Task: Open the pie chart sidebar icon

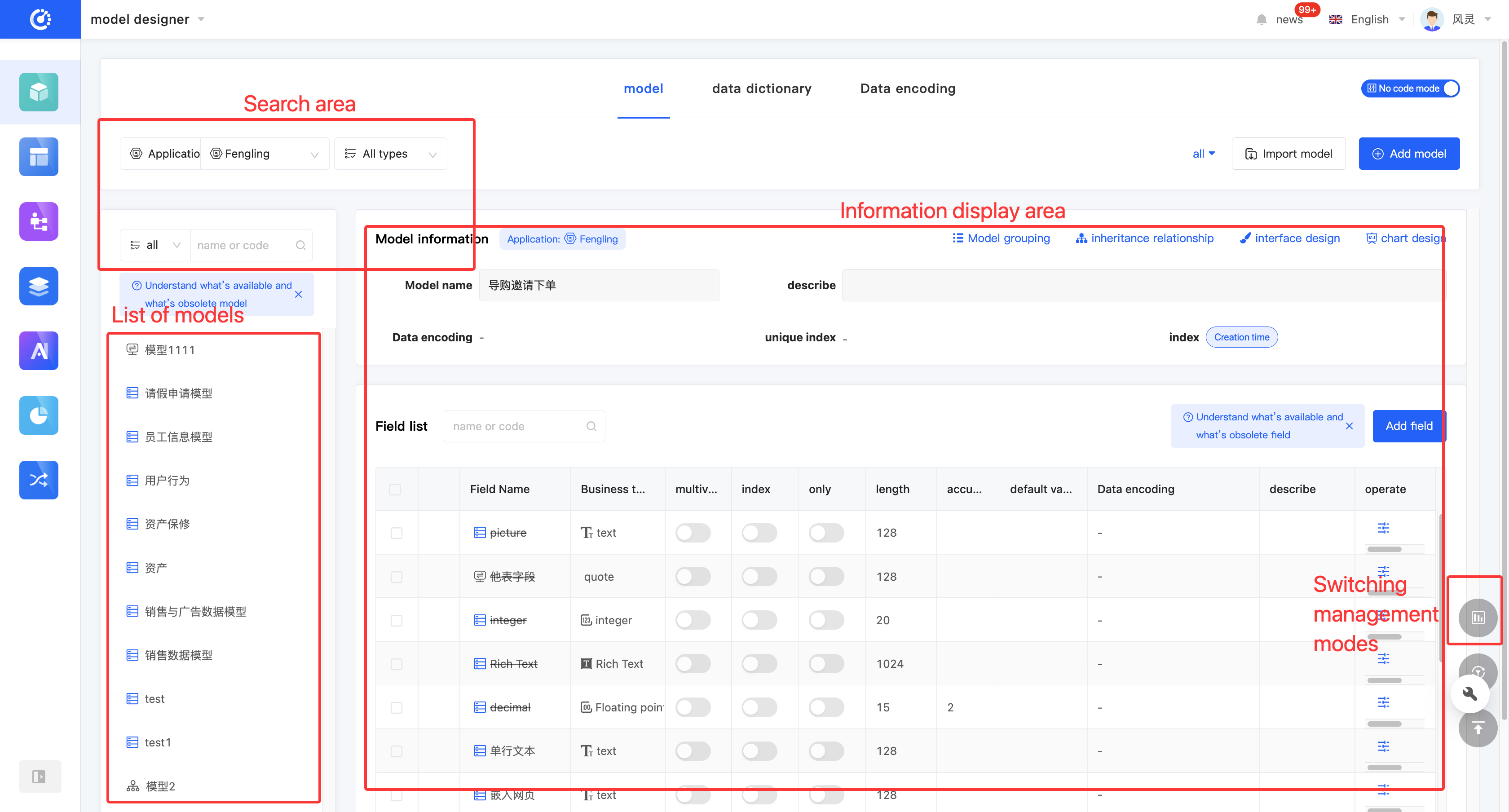Action: [x=39, y=415]
